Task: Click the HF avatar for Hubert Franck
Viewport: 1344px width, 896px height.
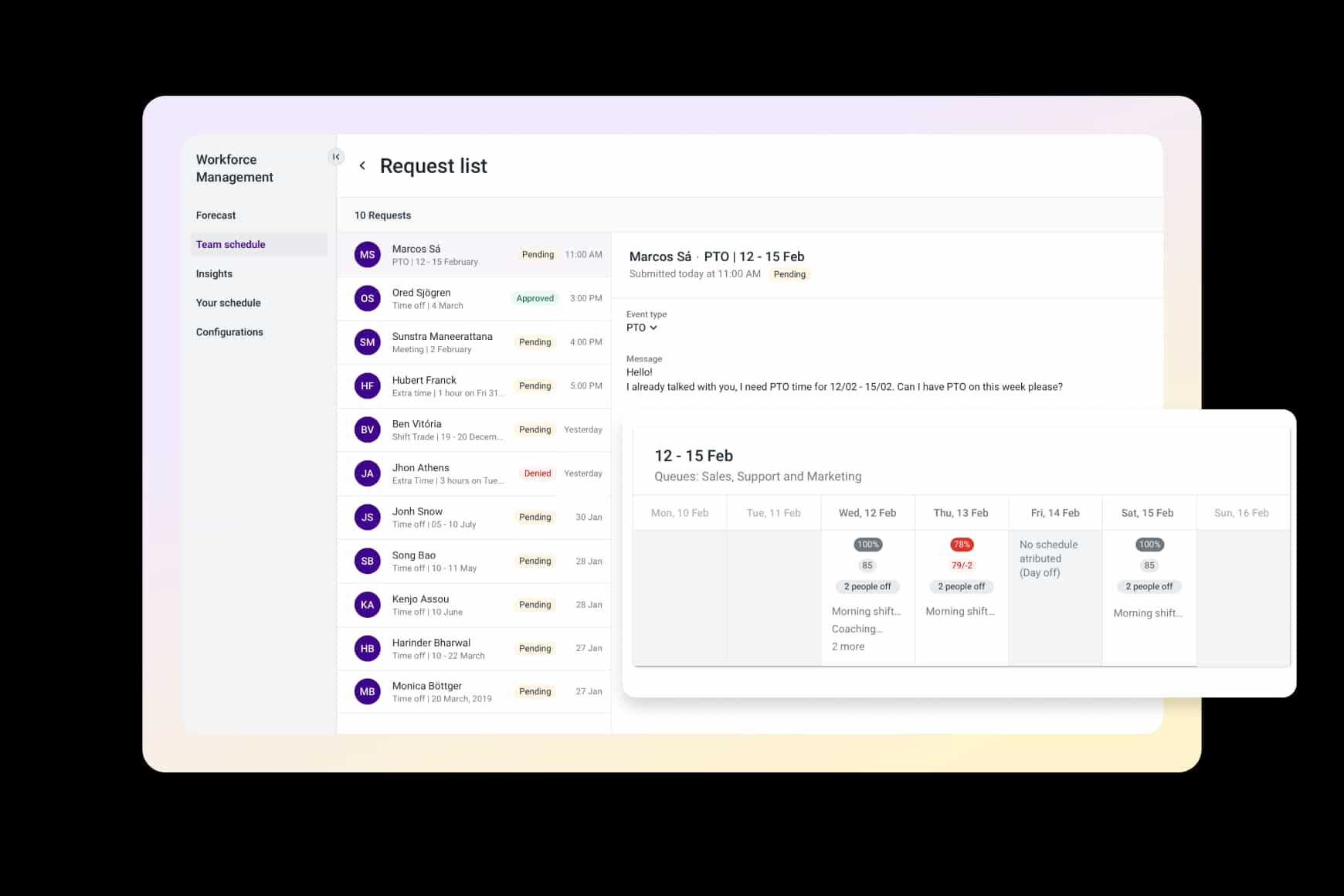Action: pyautogui.click(x=367, y=386)
